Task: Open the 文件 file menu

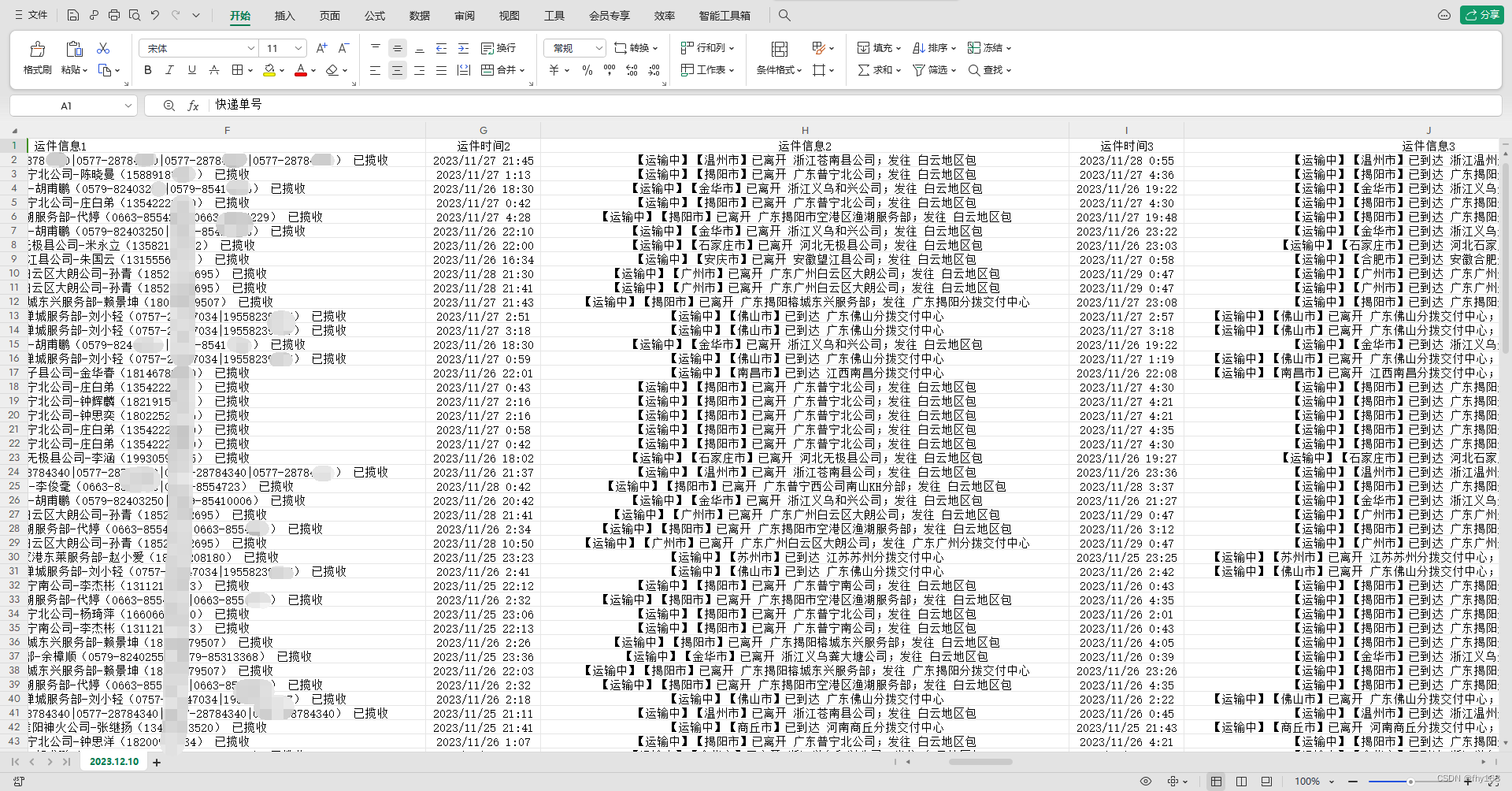Action: tap(31, 15)
